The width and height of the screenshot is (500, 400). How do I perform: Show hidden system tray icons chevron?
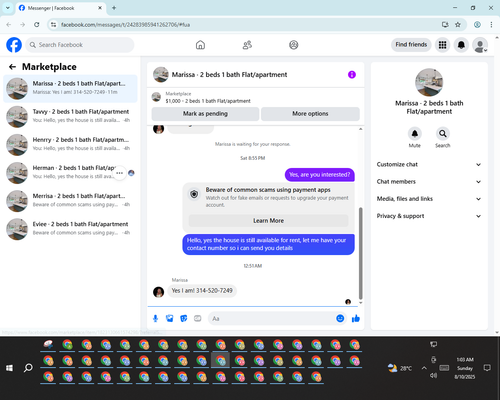click(424, 368)
